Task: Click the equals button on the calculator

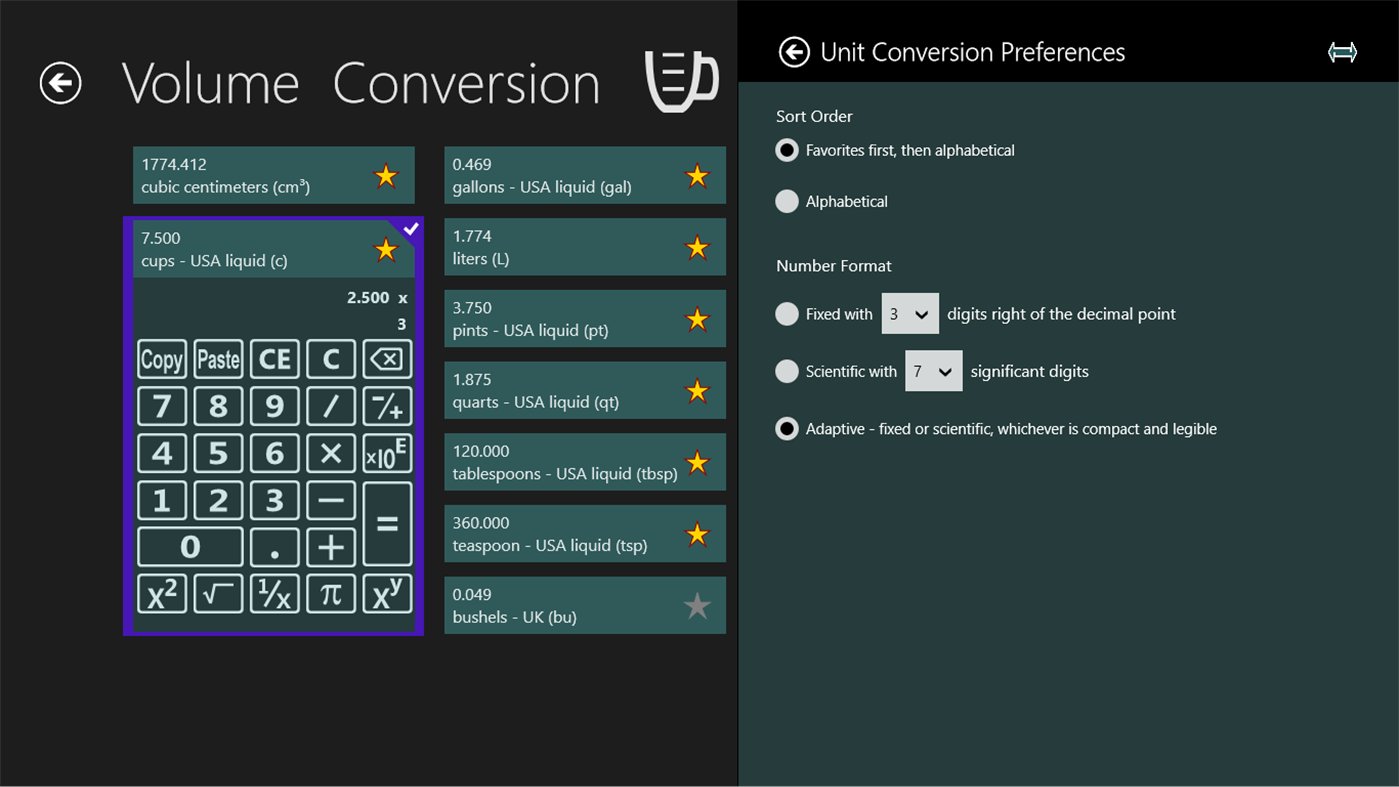Action: tap(387, 524)
